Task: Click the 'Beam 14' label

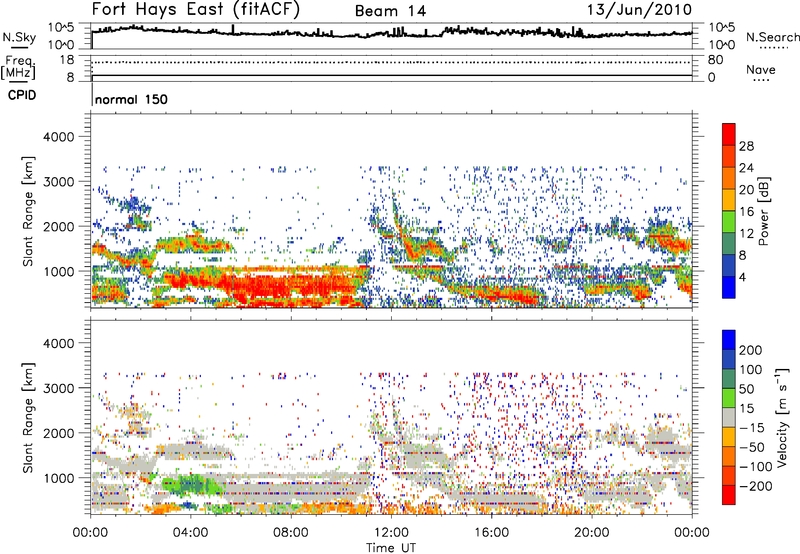Action: [x=390, y=11]
